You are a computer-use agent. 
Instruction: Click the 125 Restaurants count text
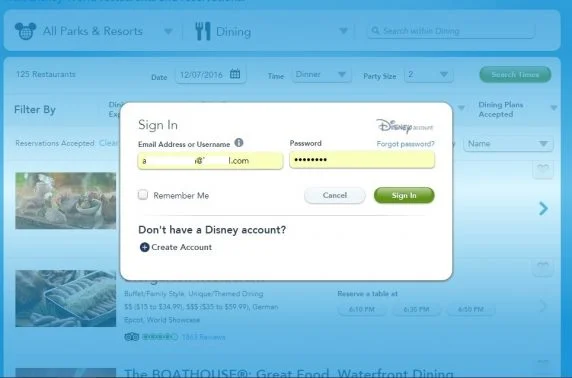(46, 74)
